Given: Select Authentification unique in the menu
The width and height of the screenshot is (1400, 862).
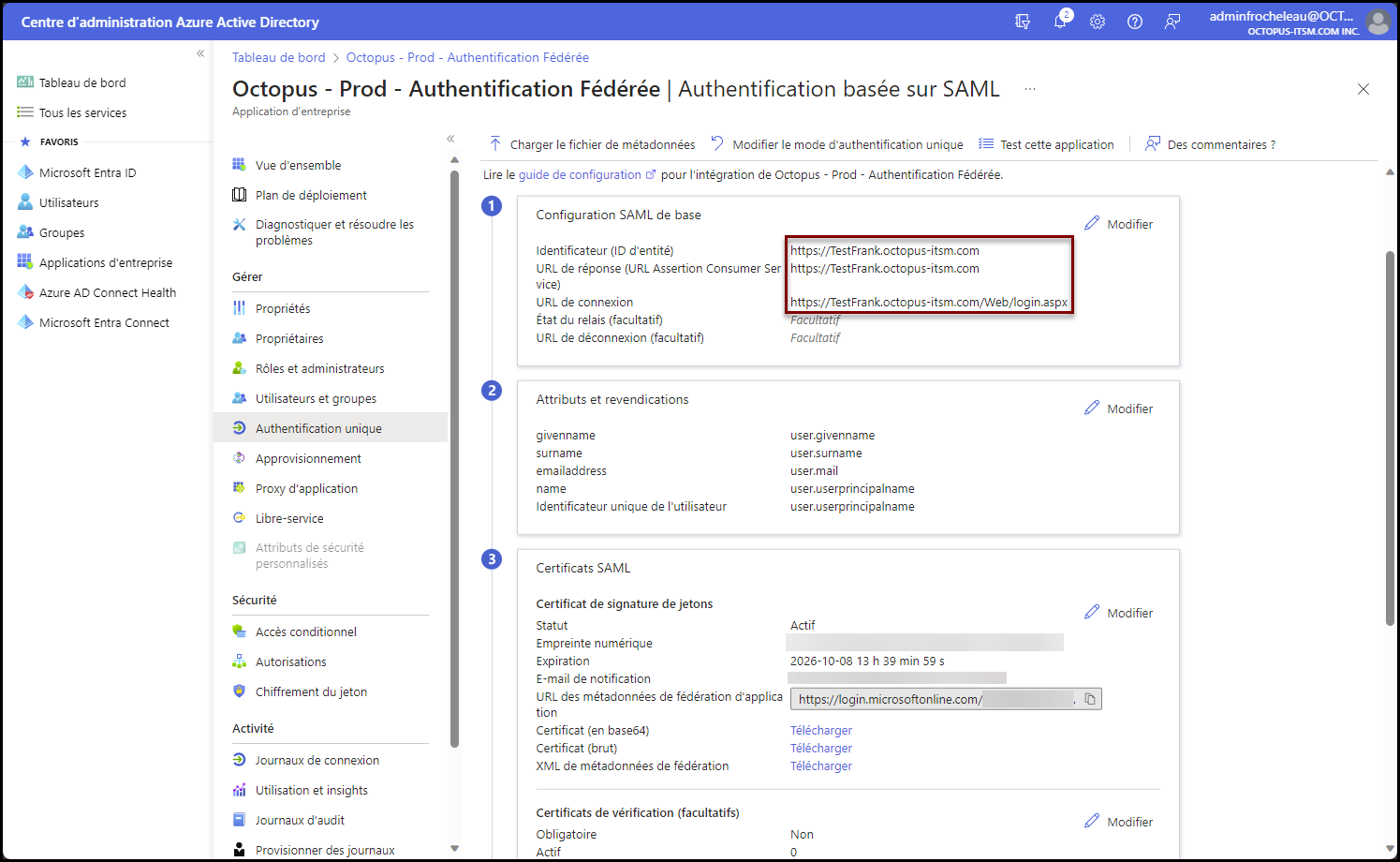Looking at the screenshot, I should [x=318, y=428].
